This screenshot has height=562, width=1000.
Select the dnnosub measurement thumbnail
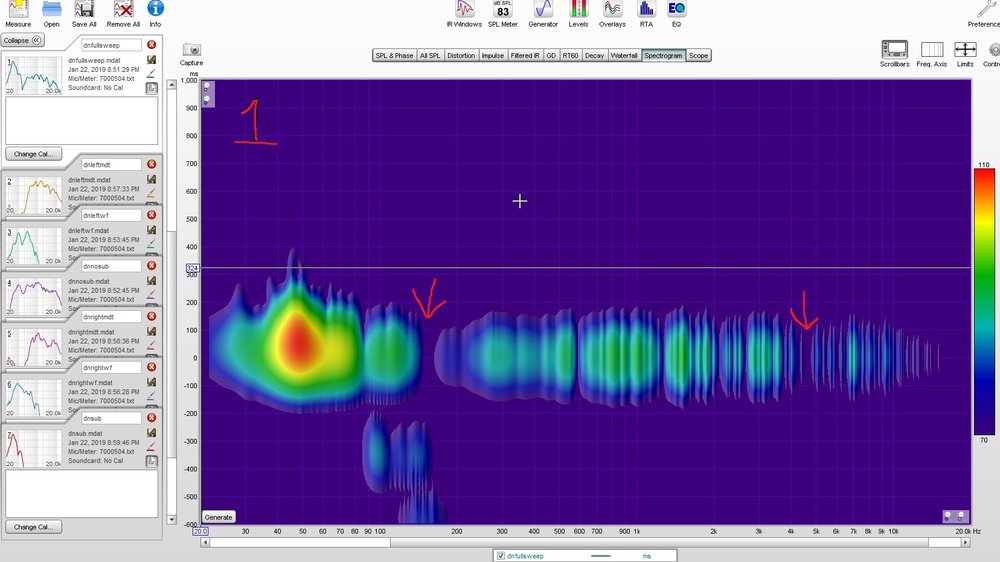point(34,297)
